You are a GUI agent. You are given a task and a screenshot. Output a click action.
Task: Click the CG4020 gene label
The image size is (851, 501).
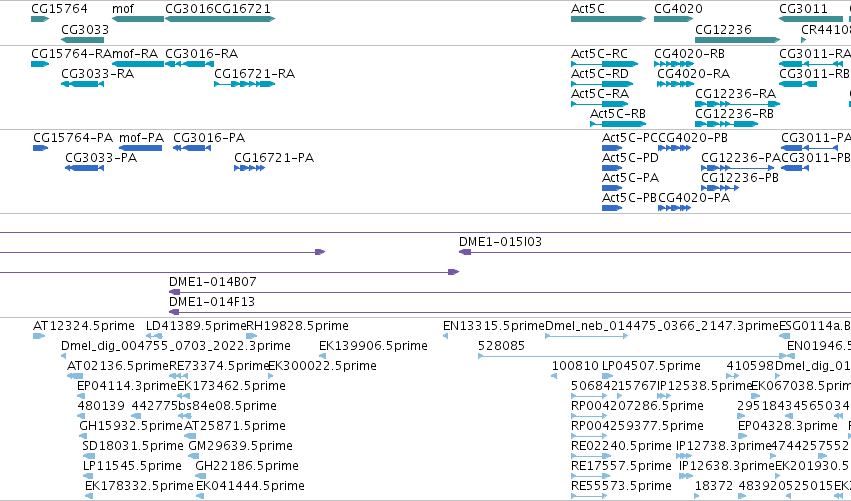click(x=678, y=9)
